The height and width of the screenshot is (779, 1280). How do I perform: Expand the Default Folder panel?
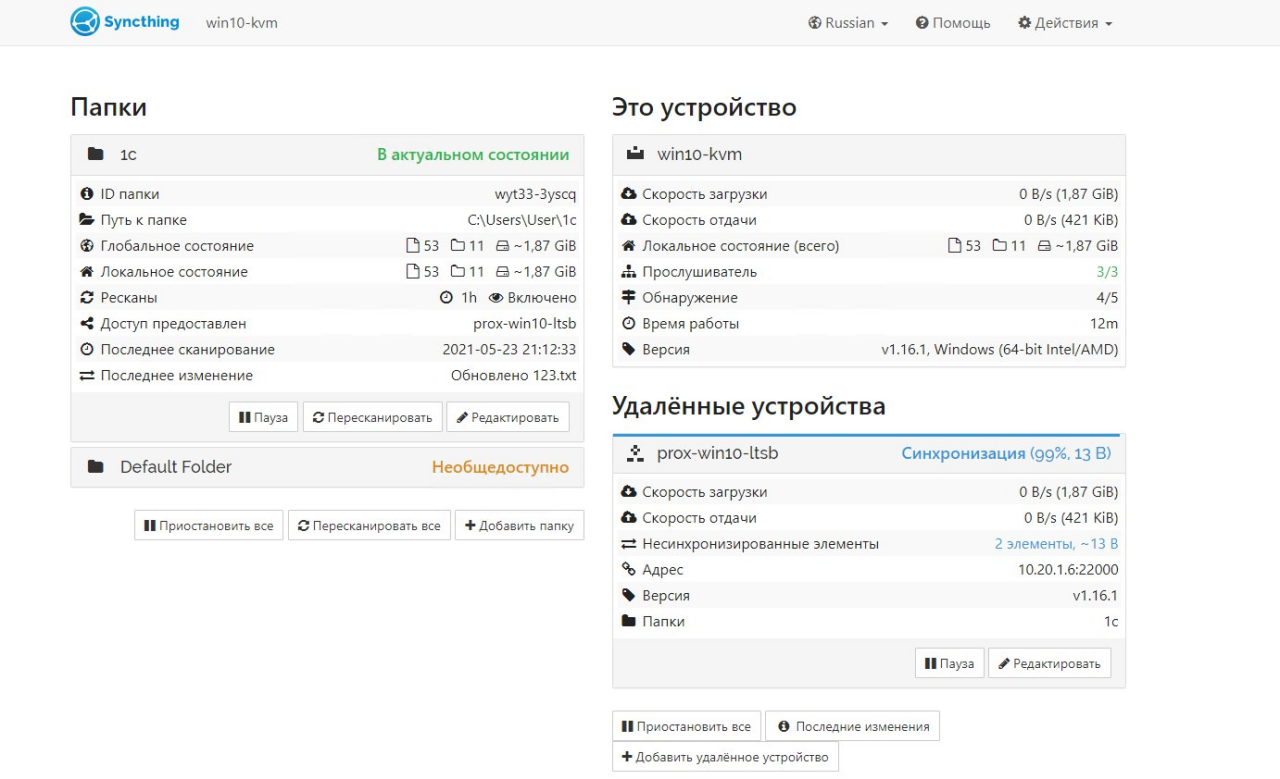pyautogui.click(x=326, y=467)
